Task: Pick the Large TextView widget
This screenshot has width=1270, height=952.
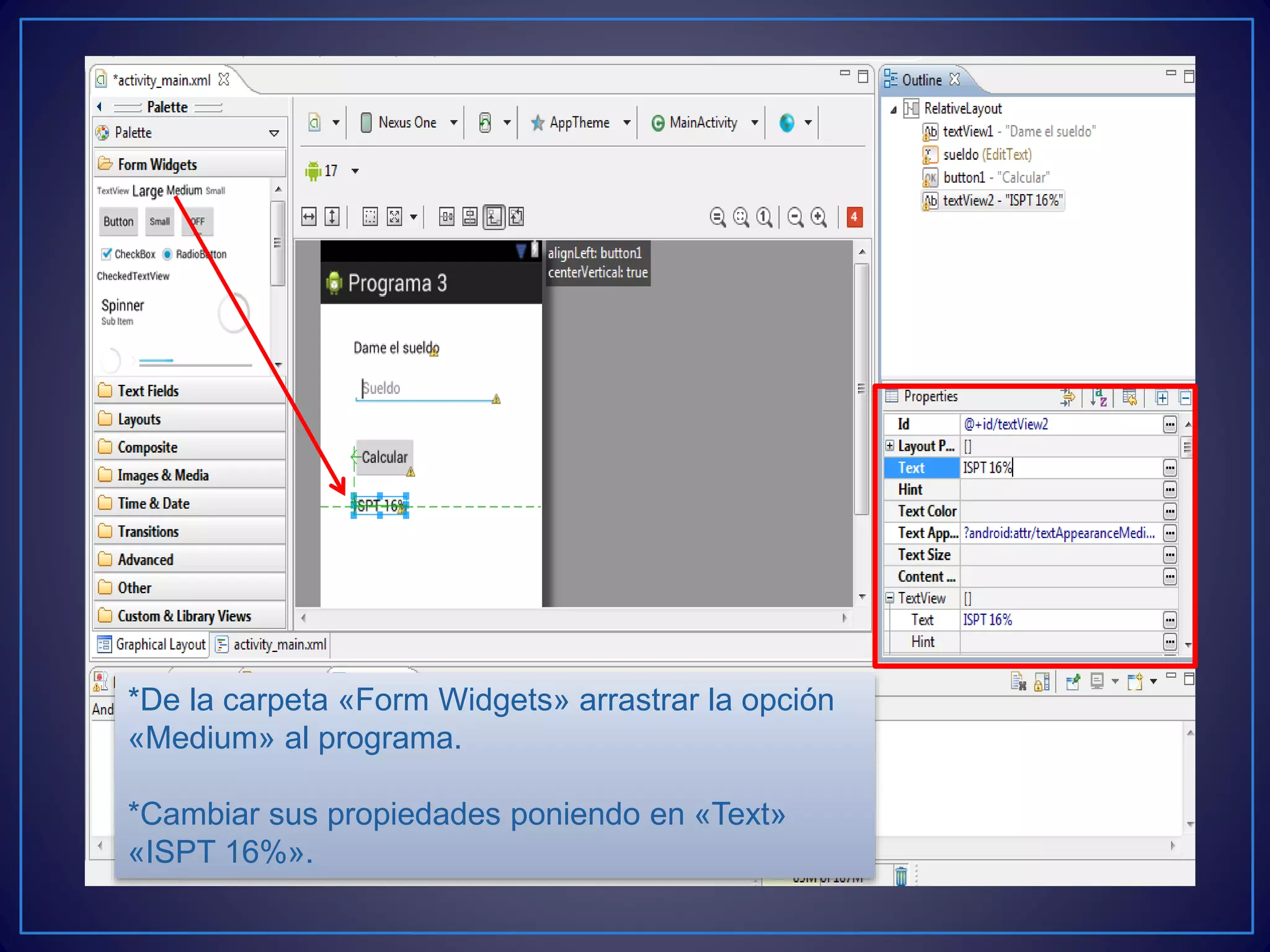Action: coord(148,191)
